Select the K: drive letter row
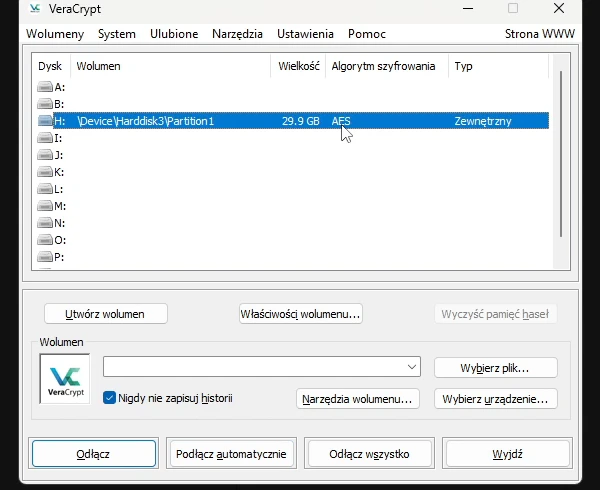 (x=59, y=172)
